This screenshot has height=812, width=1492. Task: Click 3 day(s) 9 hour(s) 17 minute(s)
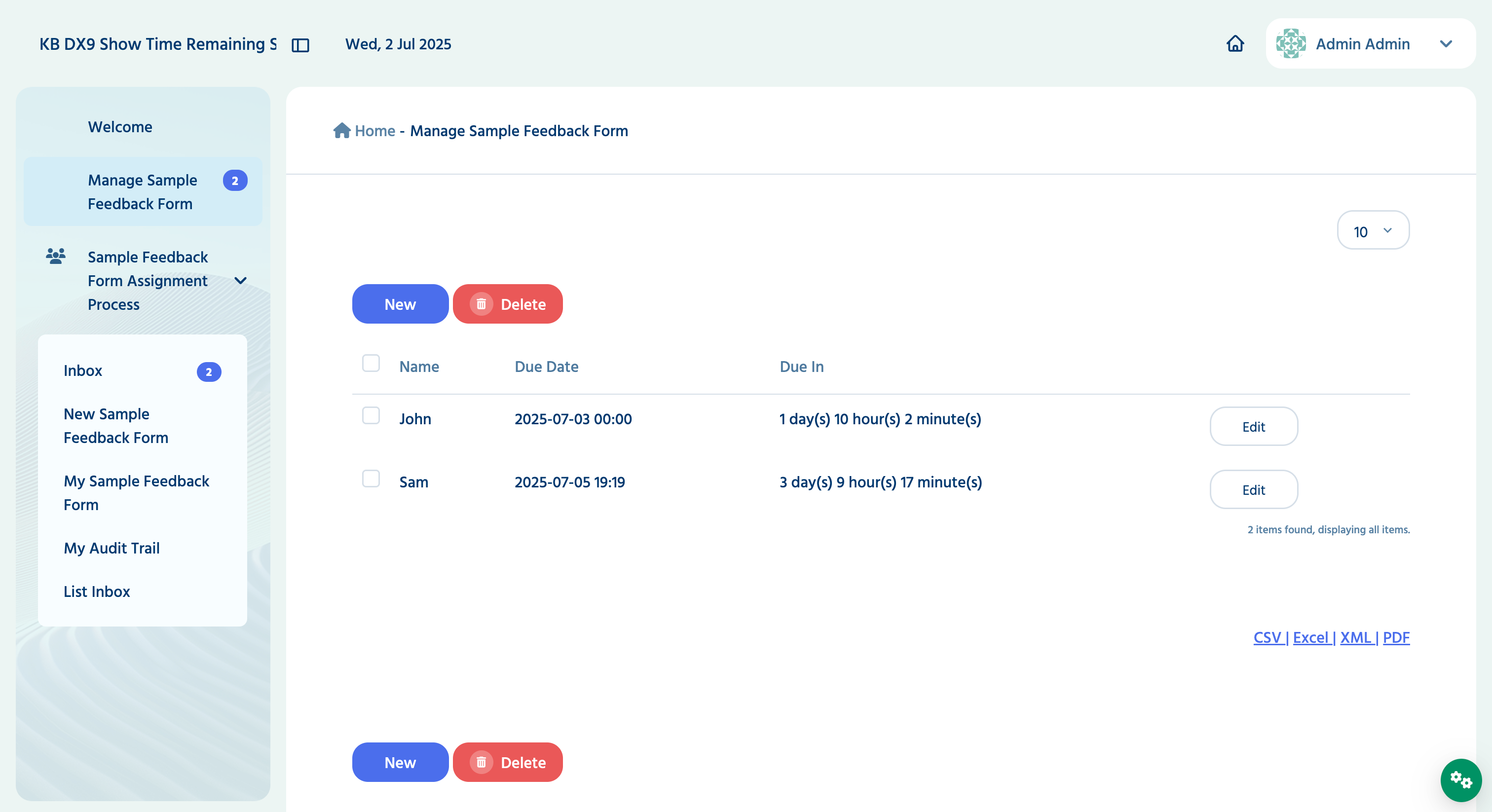click(881, 482)
